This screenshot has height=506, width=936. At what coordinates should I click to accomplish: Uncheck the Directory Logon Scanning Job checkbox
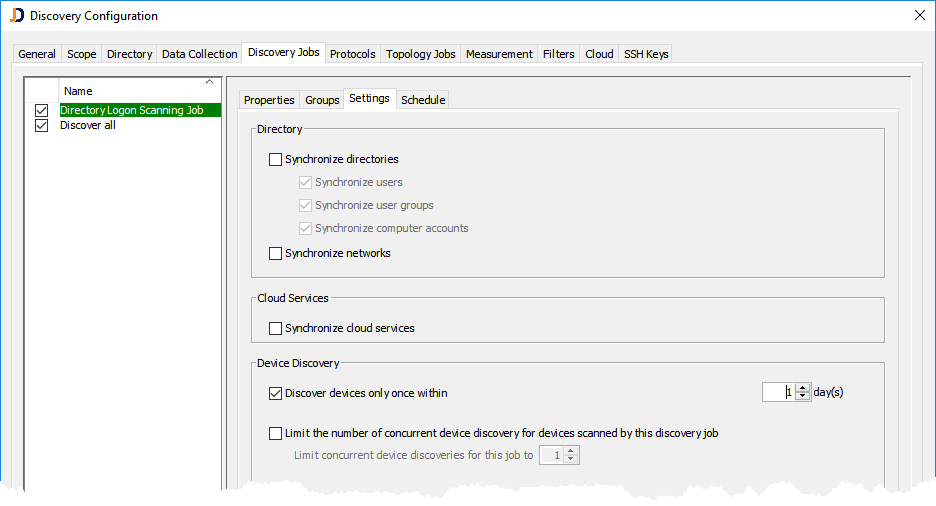click(42, 111)
